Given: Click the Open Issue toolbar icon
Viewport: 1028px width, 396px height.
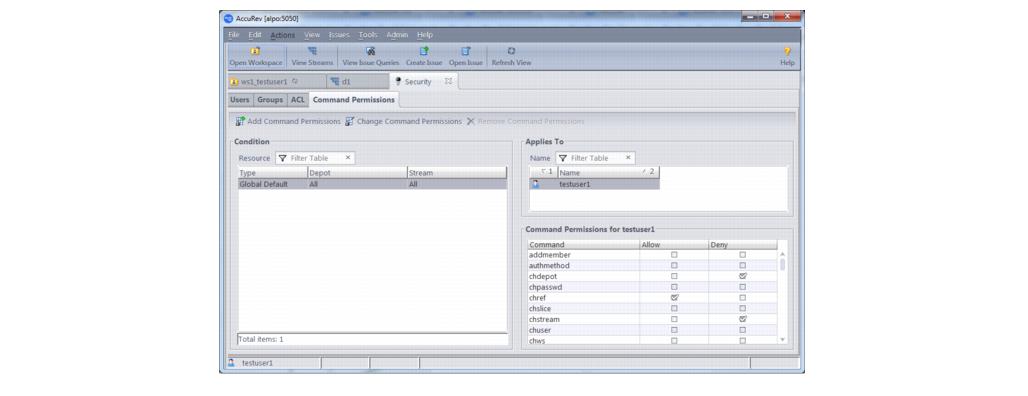Looking at the screenshot, I should pyautogui.click(x=465, y=51).
